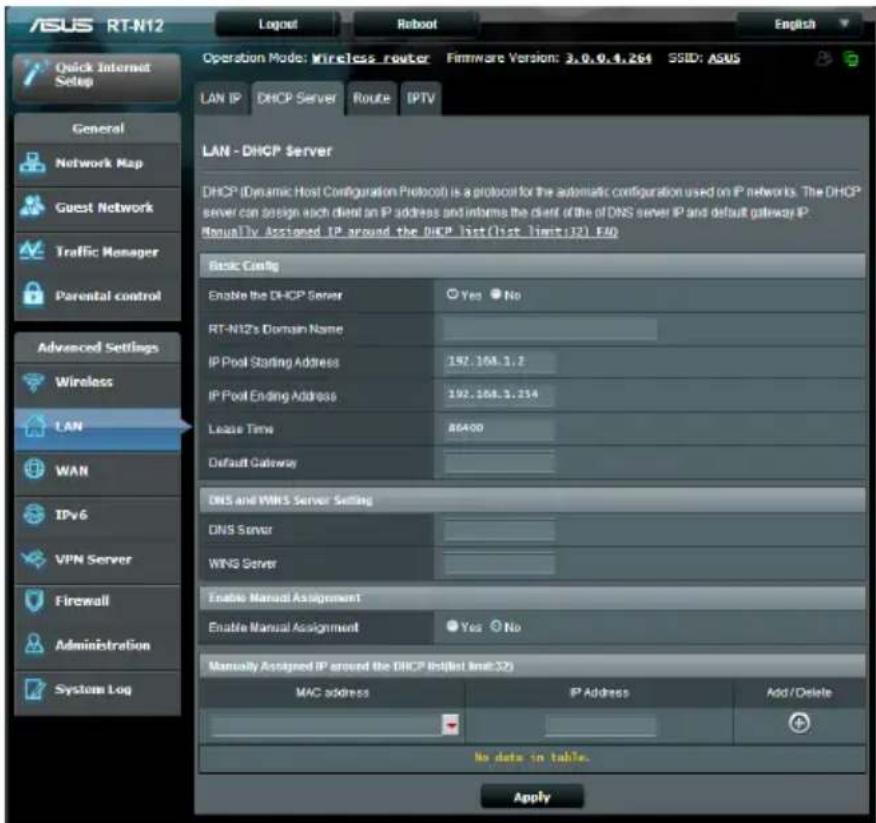Switch to the IPTV tab
The height and width of the screenshot is (823, 876).
(x=421, y=98)
